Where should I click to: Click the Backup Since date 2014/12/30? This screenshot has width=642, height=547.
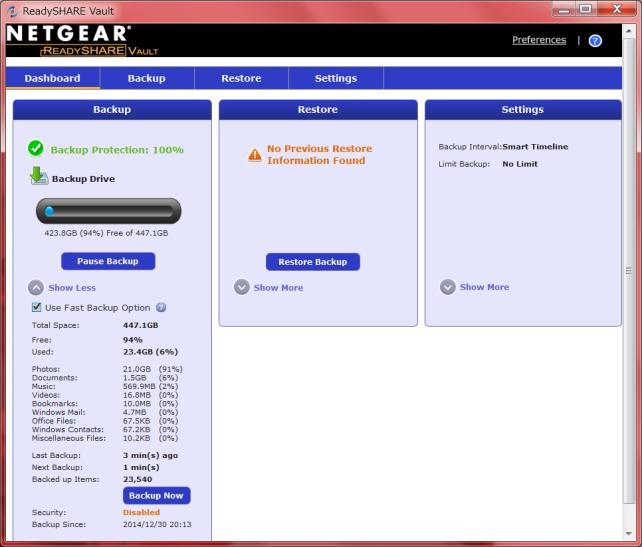coord(157,524)
